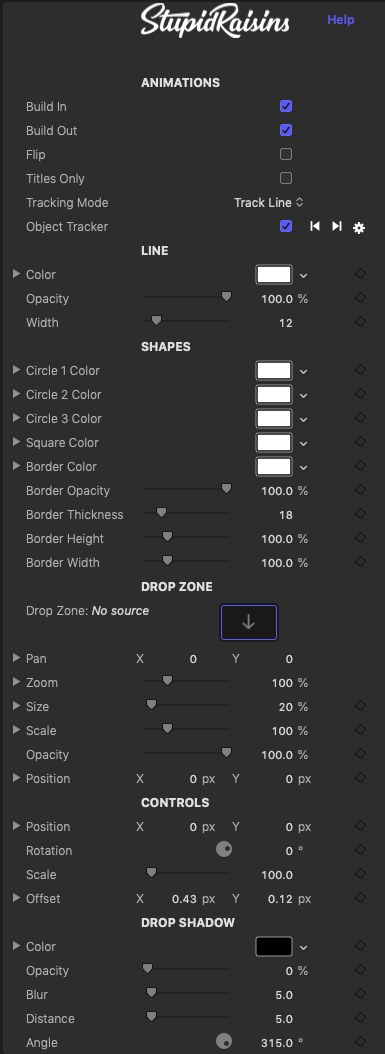Enable the Flip checkbox
This screenshot has width=385, height=1054.
pos(286,155)
